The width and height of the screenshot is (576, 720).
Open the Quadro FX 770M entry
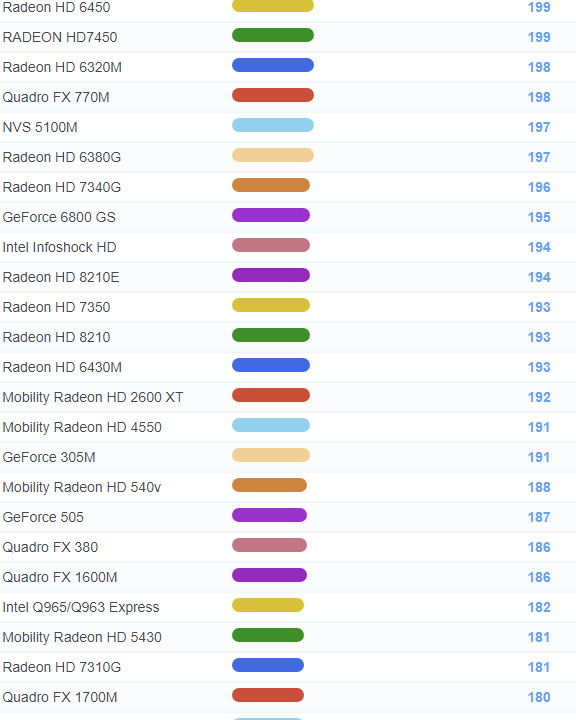point(56,97)
